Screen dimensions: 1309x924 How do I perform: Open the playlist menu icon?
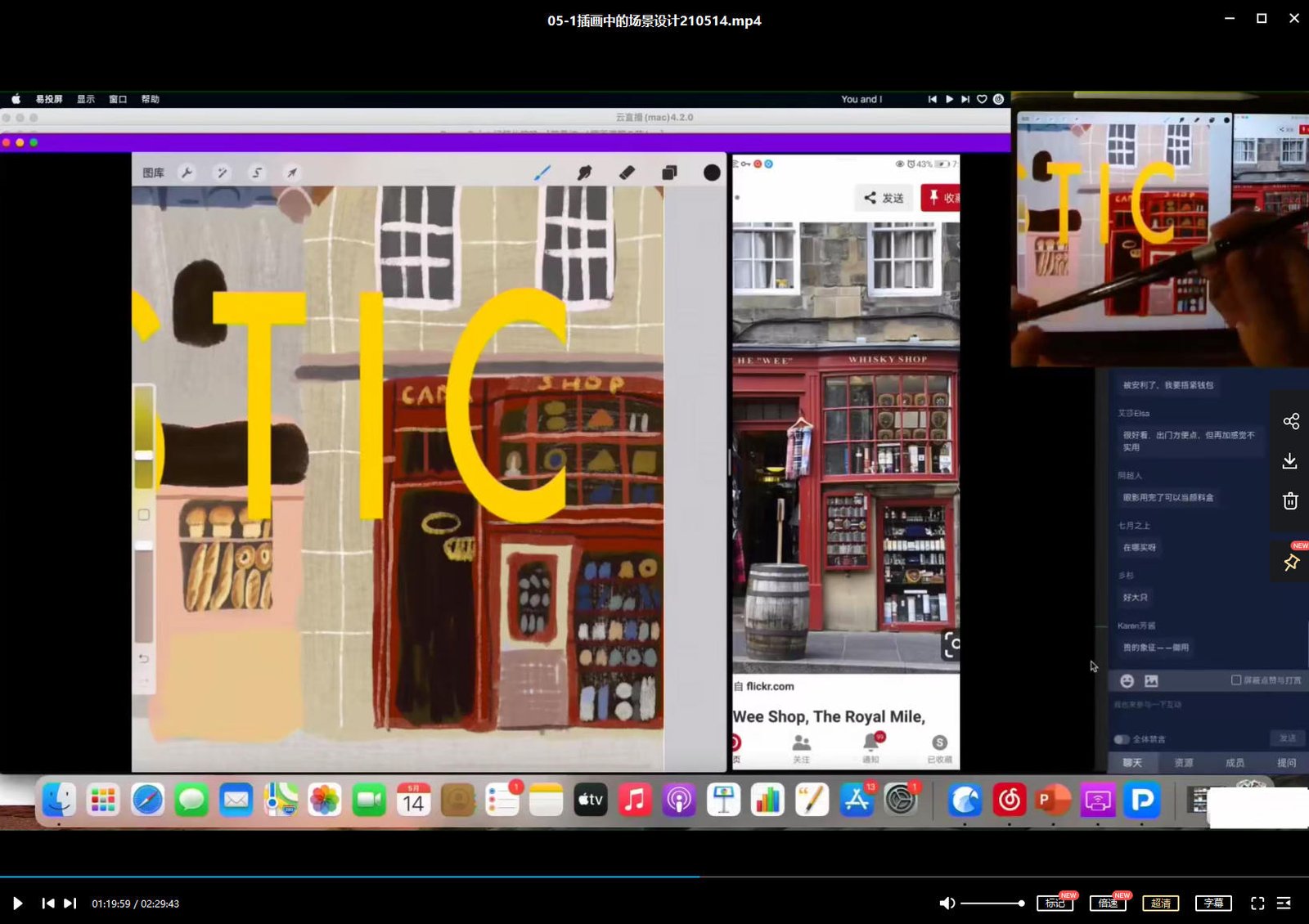tap(1284, 903)
